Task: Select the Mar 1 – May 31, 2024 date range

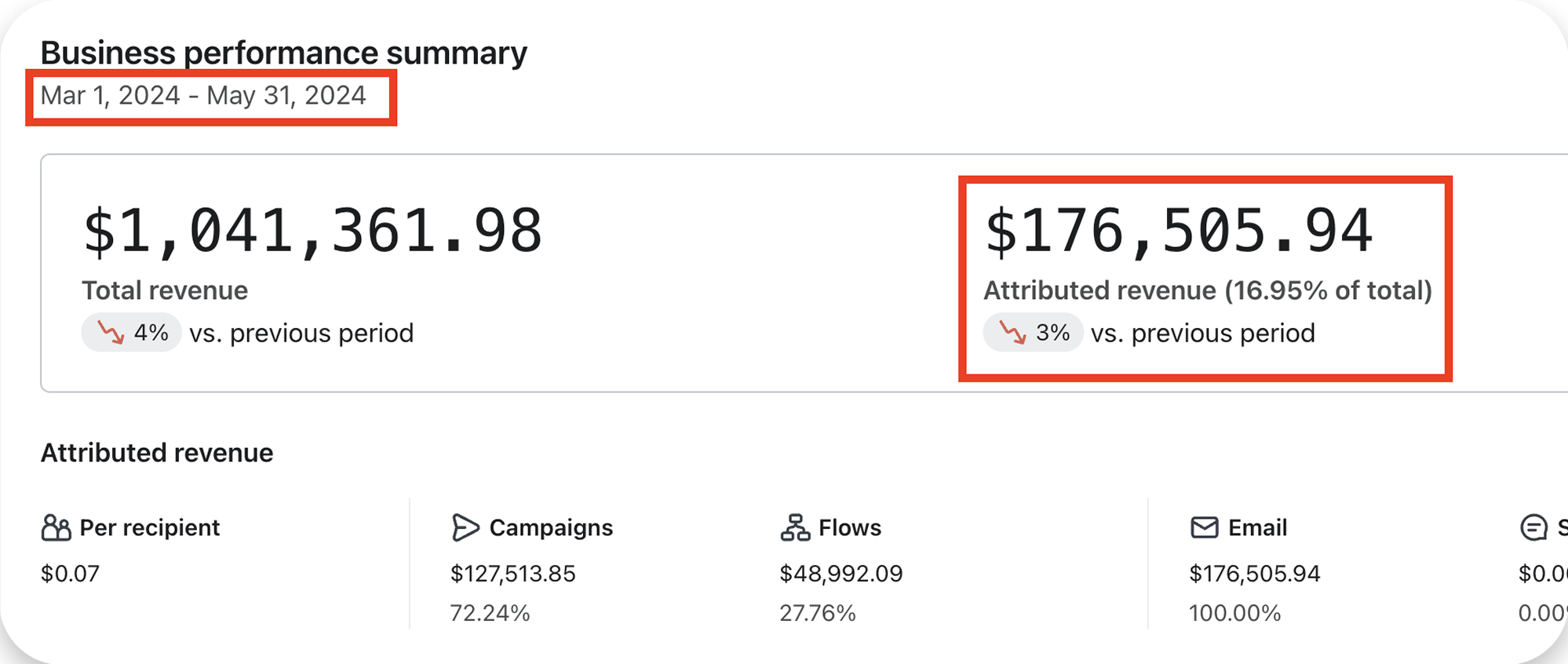Action: click(203, 96)
